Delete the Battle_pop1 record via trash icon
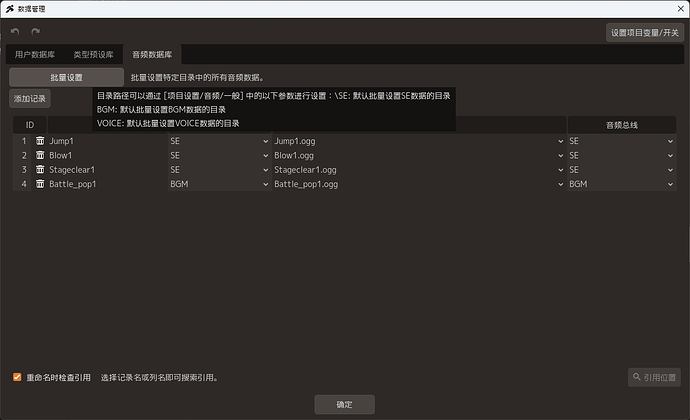Viewport: 690px width, 420px height. pyautogui.click(x=40, y=184)
